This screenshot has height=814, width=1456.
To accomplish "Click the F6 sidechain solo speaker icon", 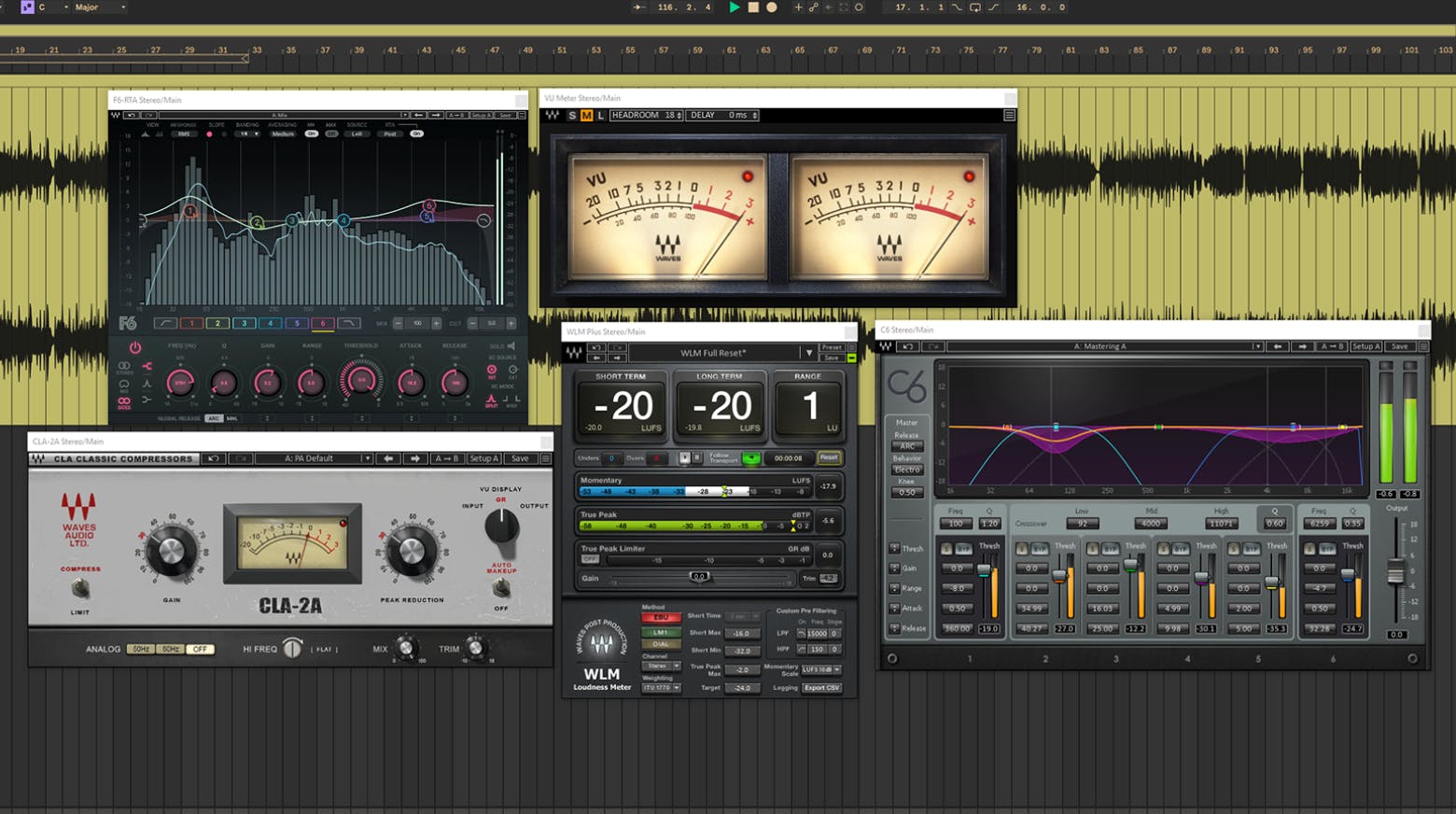I will [511, 346].
